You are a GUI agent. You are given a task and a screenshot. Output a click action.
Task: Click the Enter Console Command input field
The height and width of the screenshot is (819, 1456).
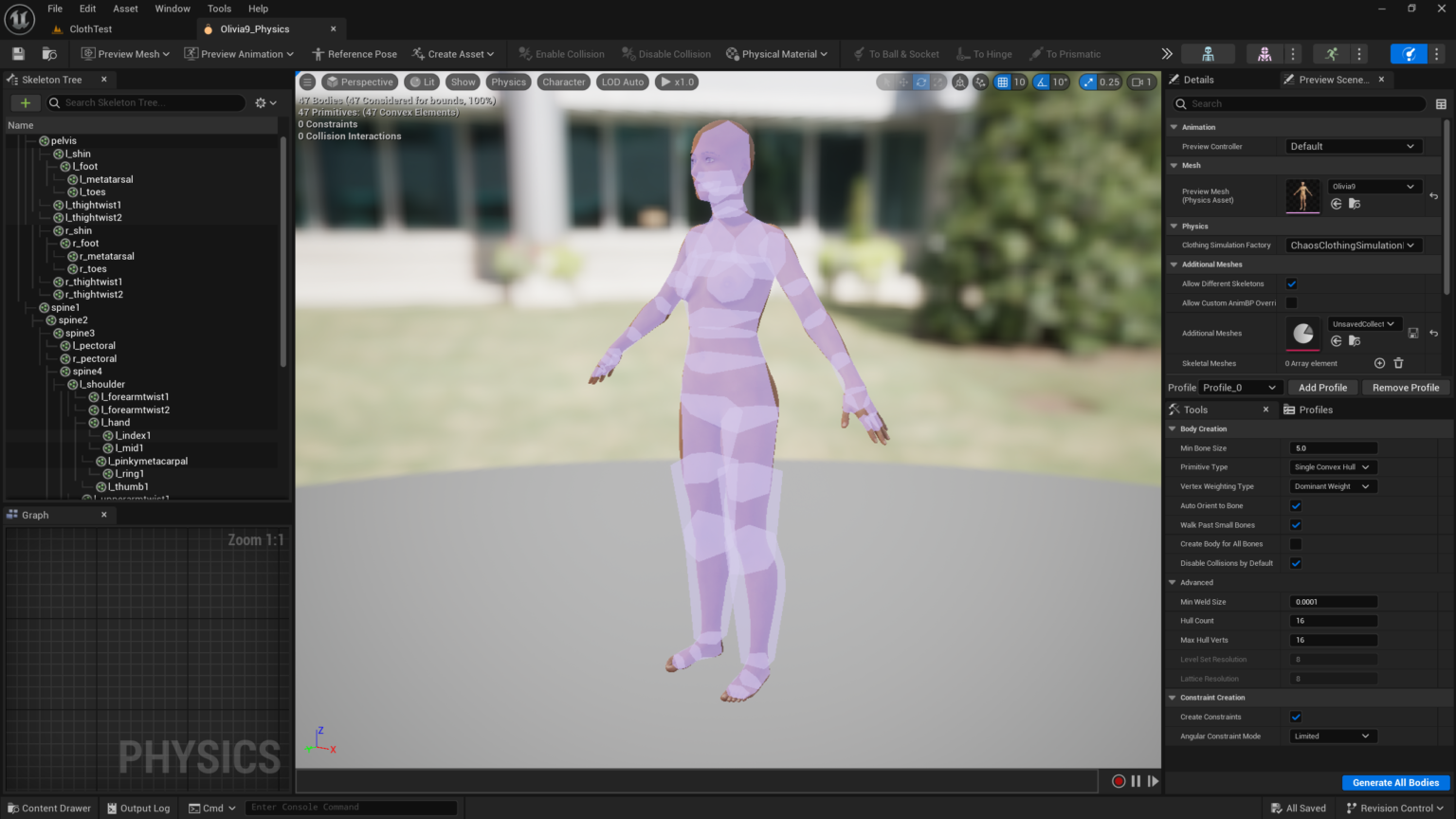coord(351,807)
